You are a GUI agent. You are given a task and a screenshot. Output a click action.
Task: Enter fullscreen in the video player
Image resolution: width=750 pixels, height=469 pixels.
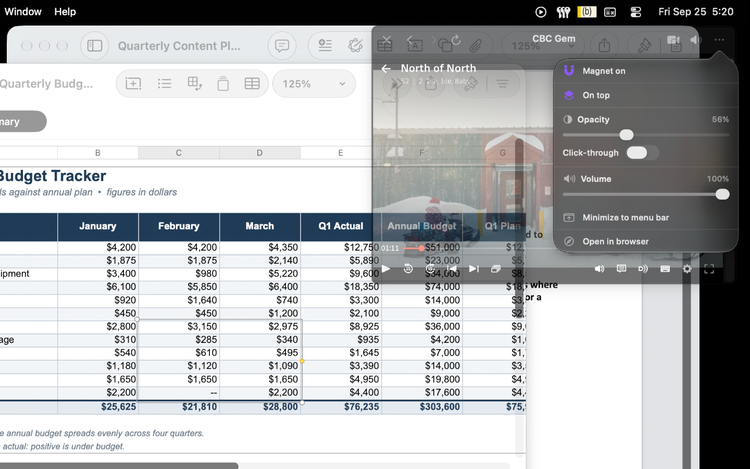(709, 269)
